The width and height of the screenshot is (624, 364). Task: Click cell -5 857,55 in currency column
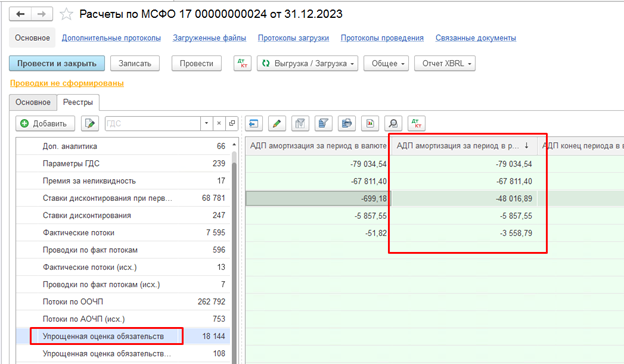click(318, 216)
